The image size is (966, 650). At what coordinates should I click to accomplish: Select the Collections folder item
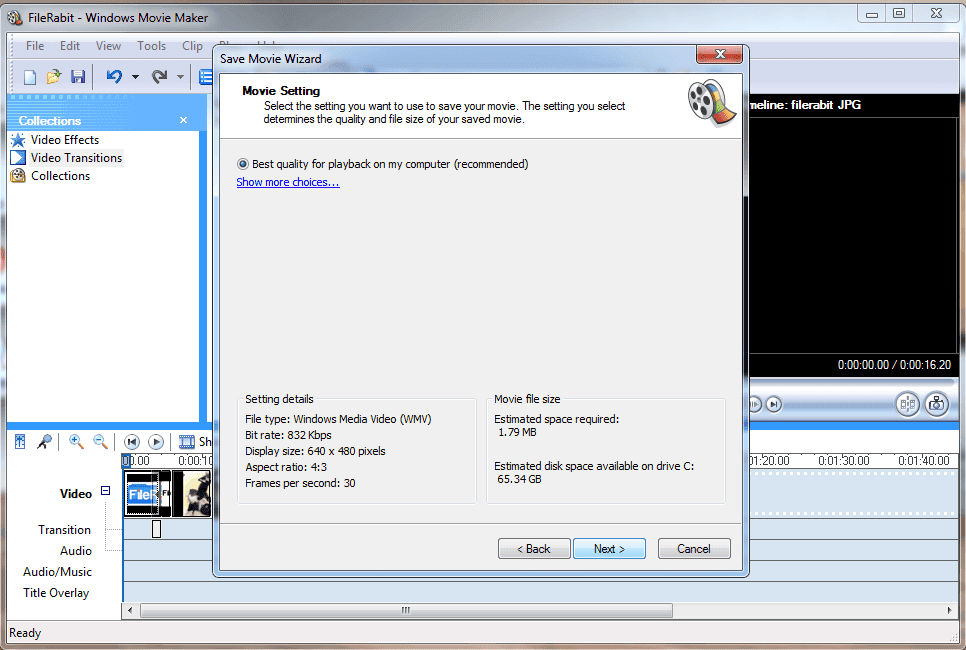coord(60,176)
